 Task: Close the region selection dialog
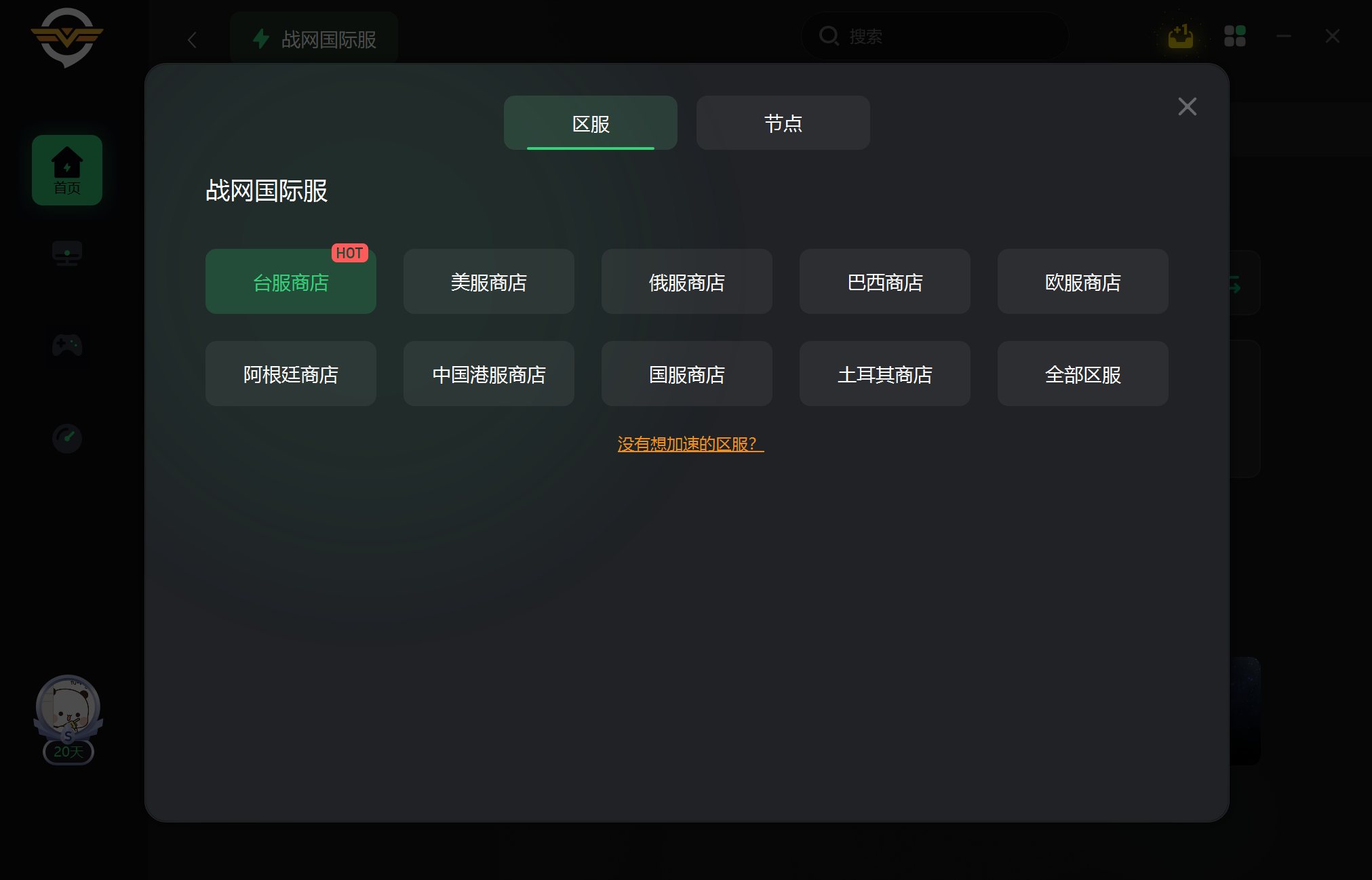(x=1188, y=106)
